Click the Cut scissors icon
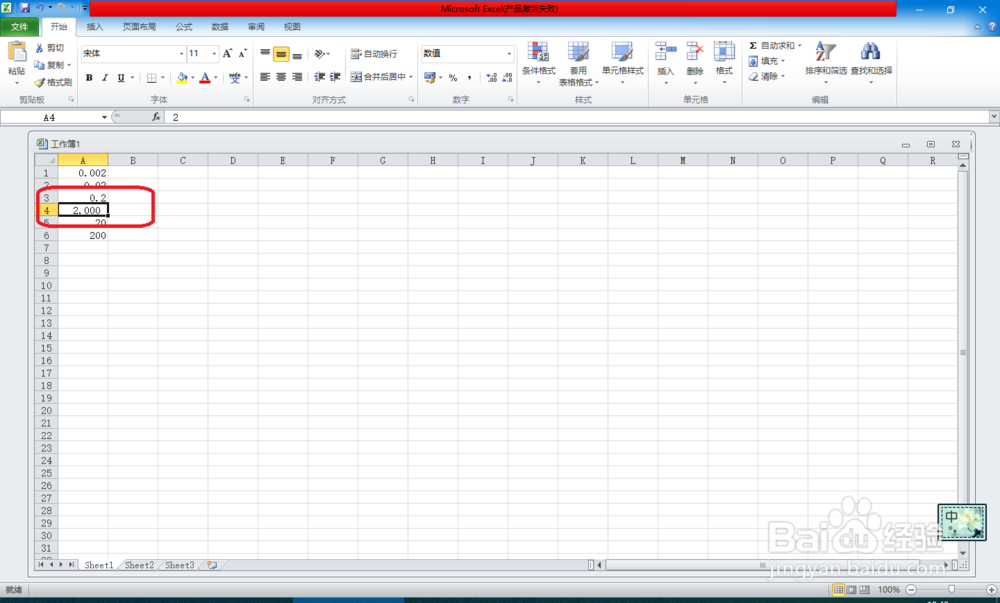This screenshot has height=603, width=1000. pos(40,48)
